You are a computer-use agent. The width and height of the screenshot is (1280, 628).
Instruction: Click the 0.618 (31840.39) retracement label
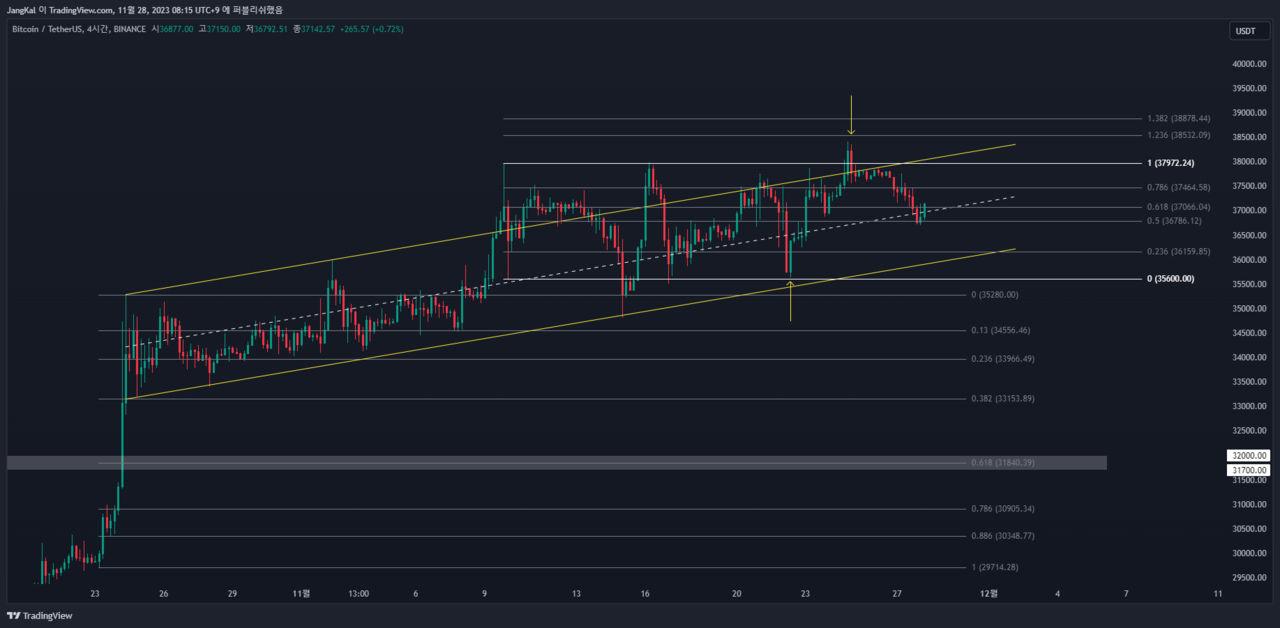tap(1002, 462)
